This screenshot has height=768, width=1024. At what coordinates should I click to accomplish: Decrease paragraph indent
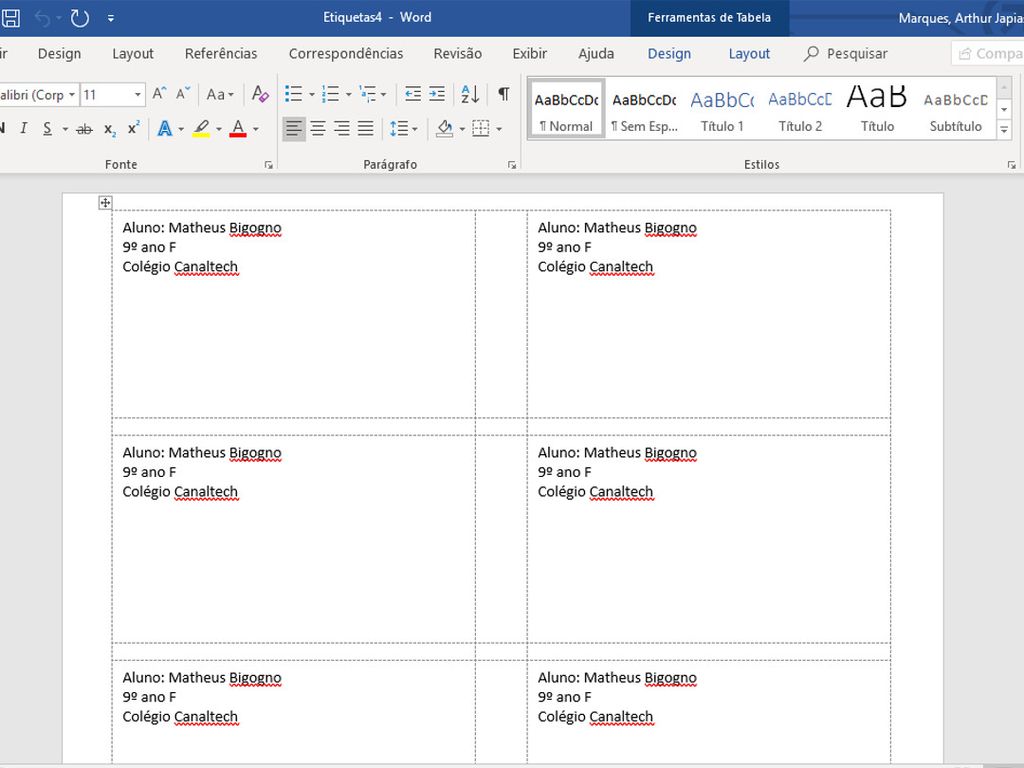point(413,94)
